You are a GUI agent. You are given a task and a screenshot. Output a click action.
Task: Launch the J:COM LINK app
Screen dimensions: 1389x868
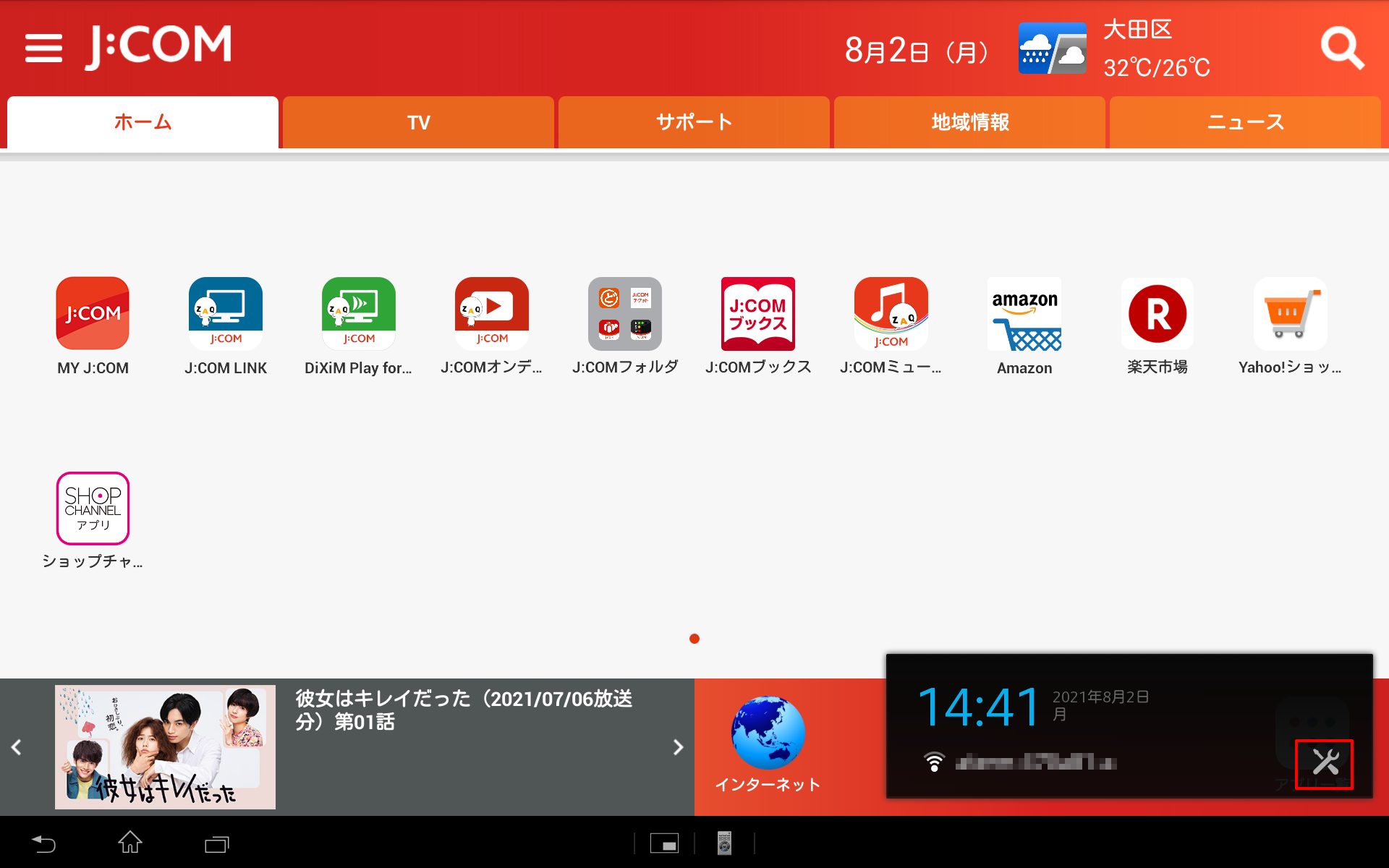pos(226,313)
